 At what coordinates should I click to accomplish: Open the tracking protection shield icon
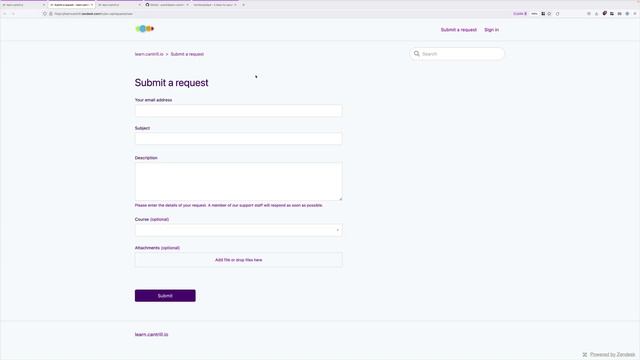(x=45, y=13)
